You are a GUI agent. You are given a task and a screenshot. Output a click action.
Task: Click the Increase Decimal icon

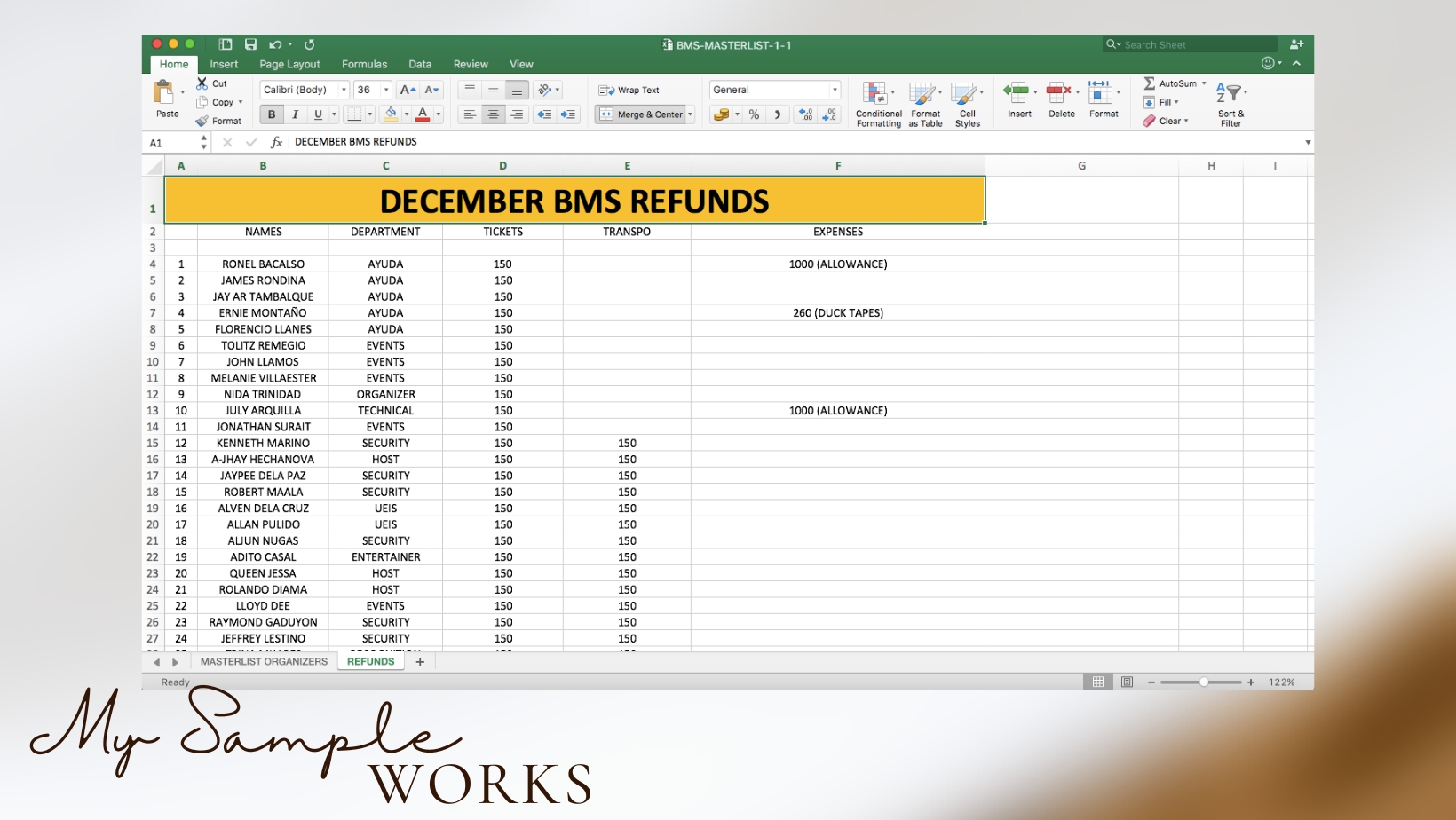pyautogui.click(x=805, y=114)
